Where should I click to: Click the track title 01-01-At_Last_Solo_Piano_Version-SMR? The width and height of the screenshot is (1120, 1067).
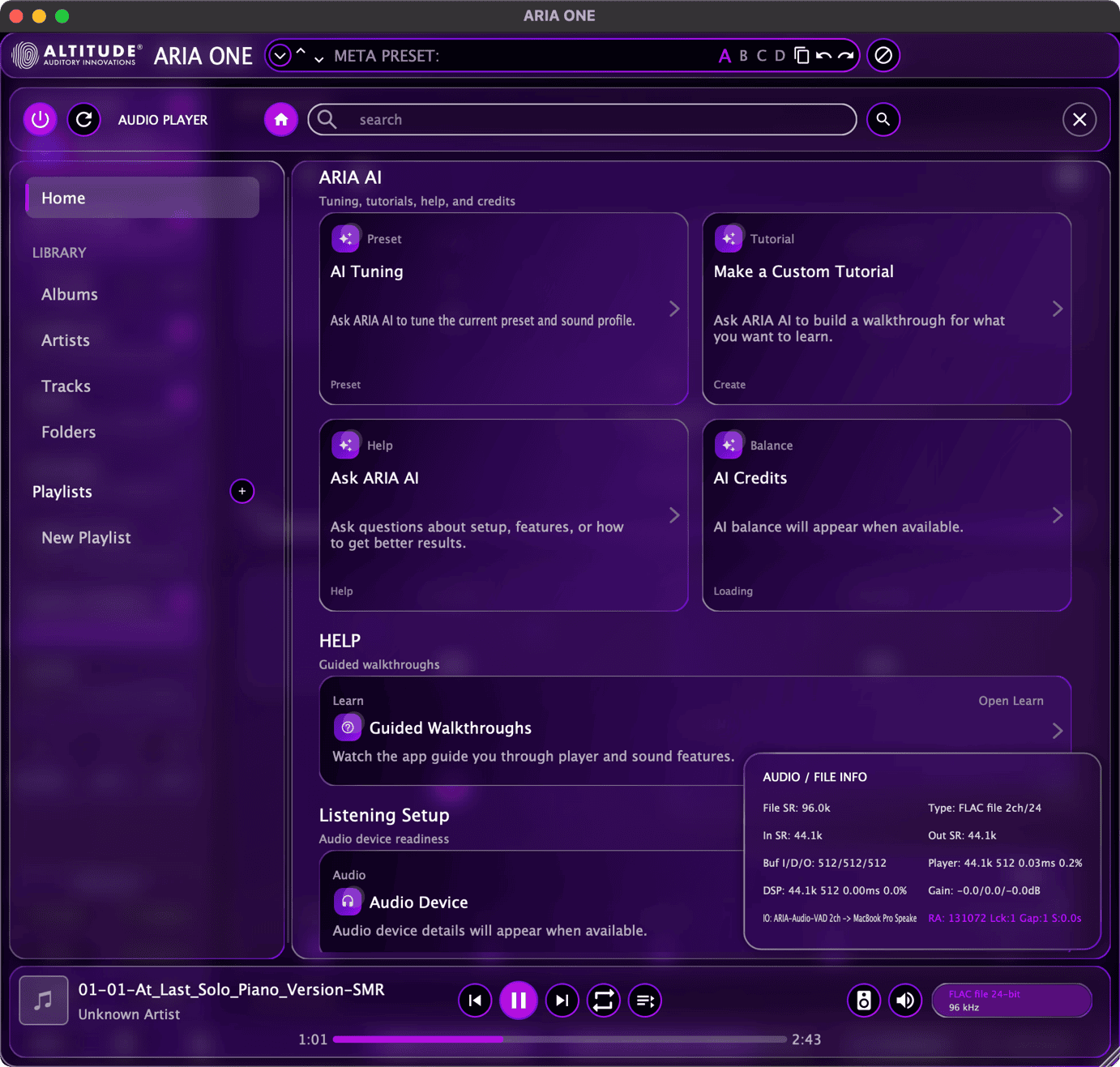click(231, 990)
